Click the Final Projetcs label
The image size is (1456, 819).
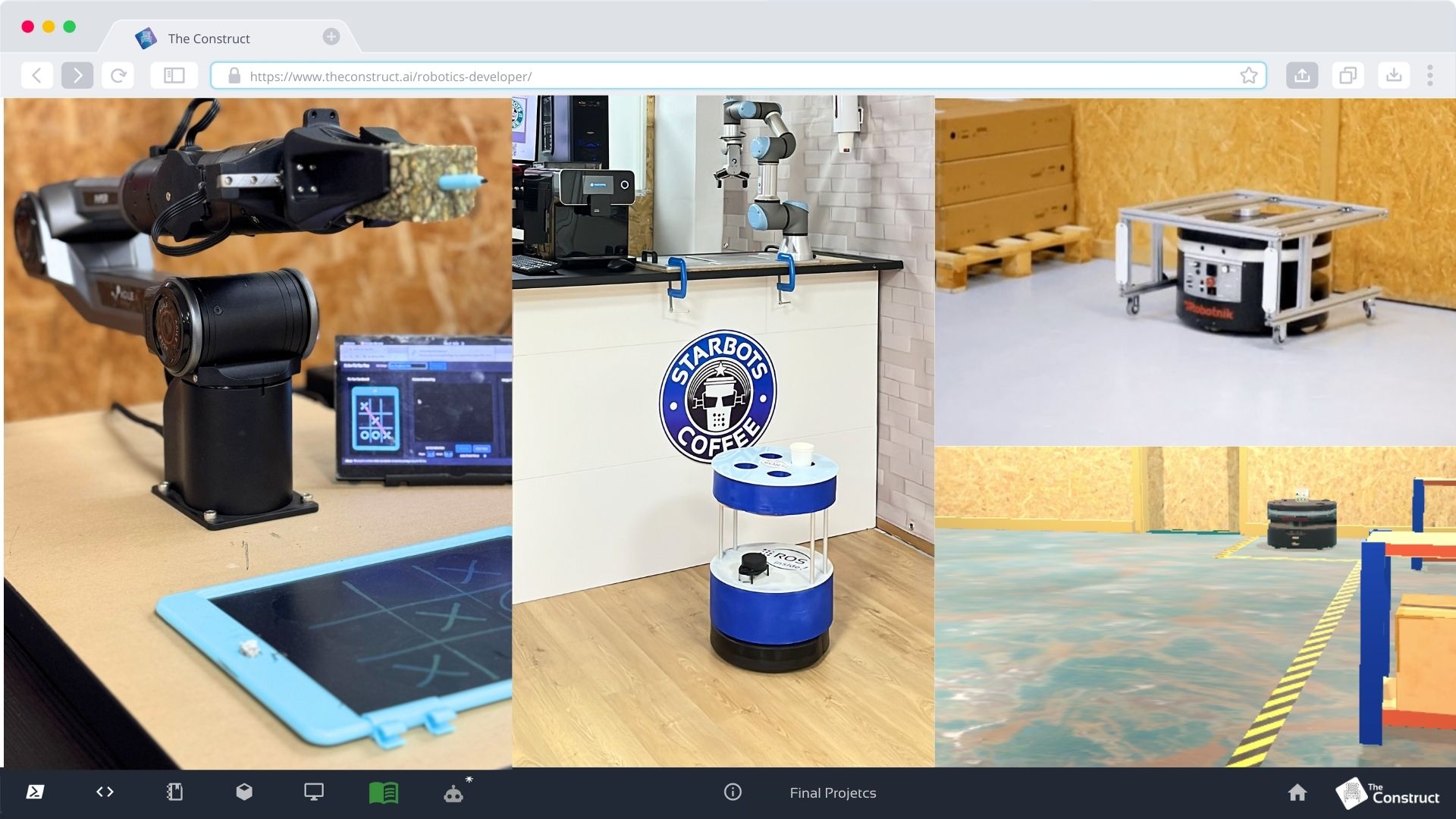click(833, 792)
